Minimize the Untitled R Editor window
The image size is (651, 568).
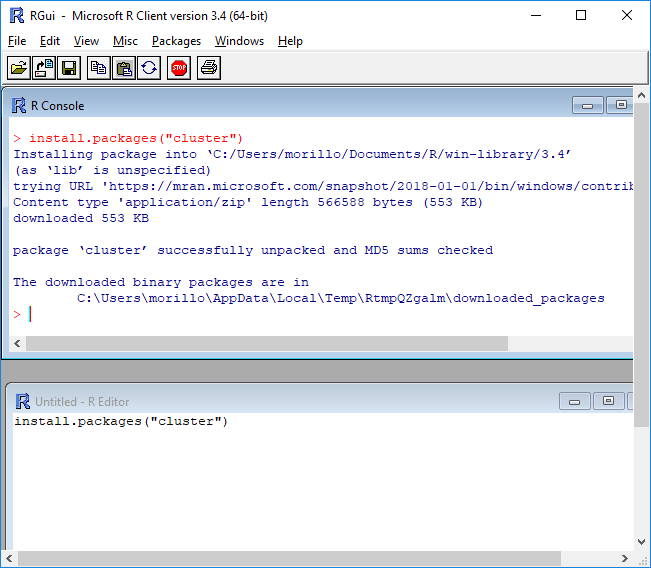click(575, 402)
